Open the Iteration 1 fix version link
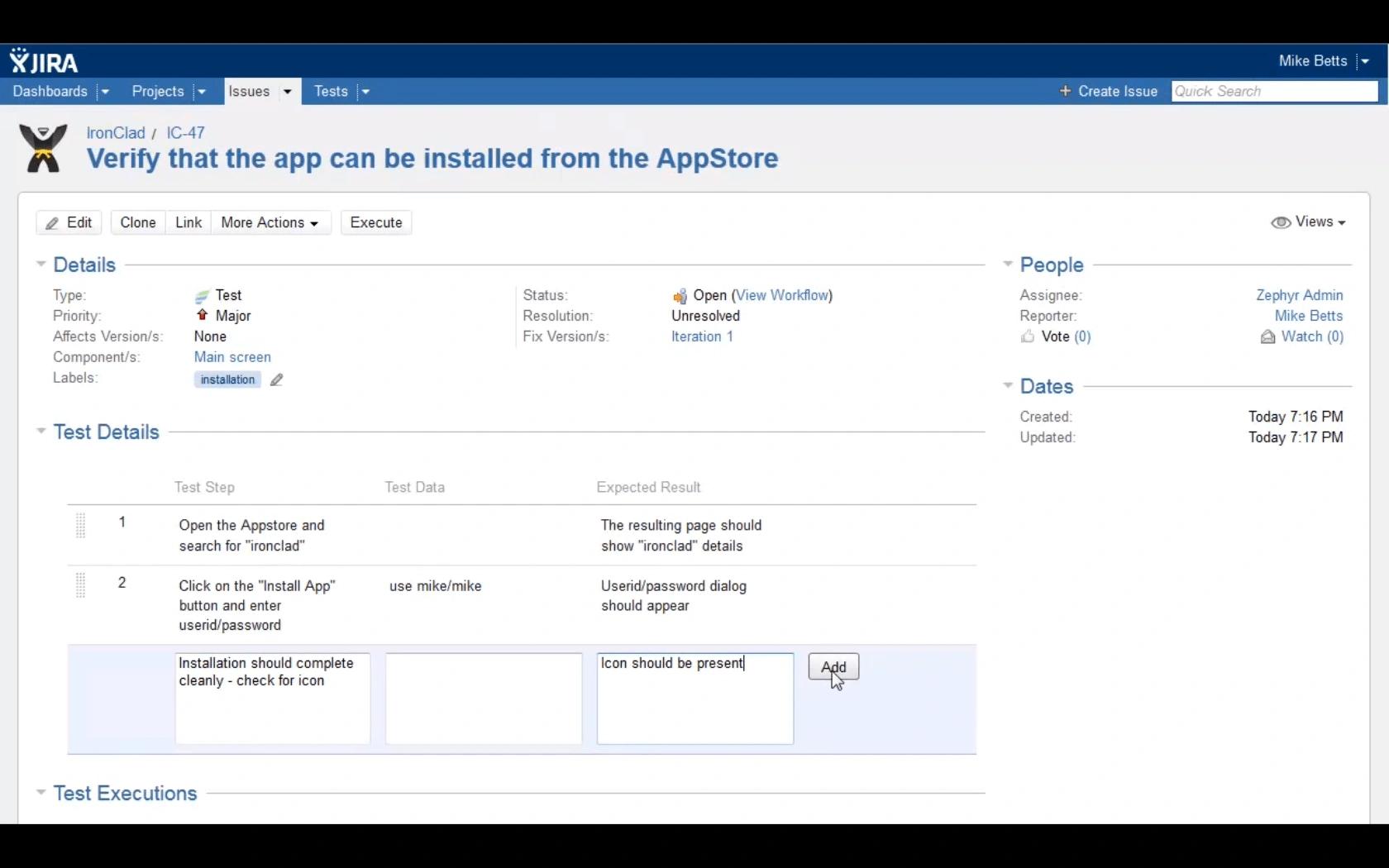Image resolution: width=1389 pixels, height=868 pixels. (x=702, y=336)
